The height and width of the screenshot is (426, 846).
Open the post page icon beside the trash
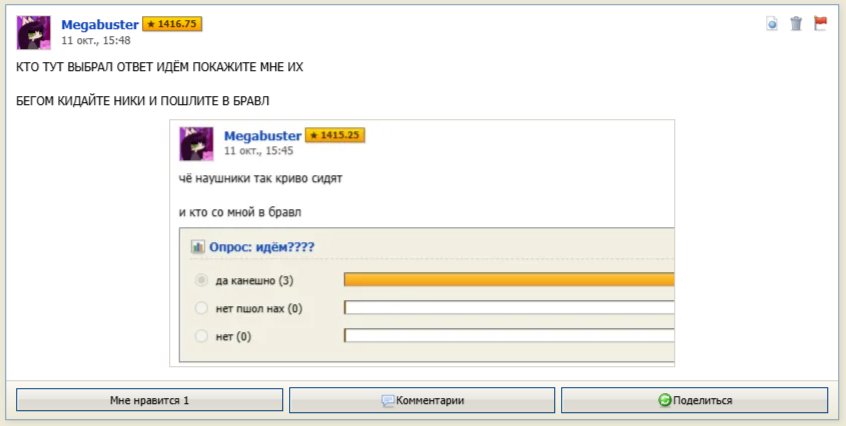click(772, 24)
